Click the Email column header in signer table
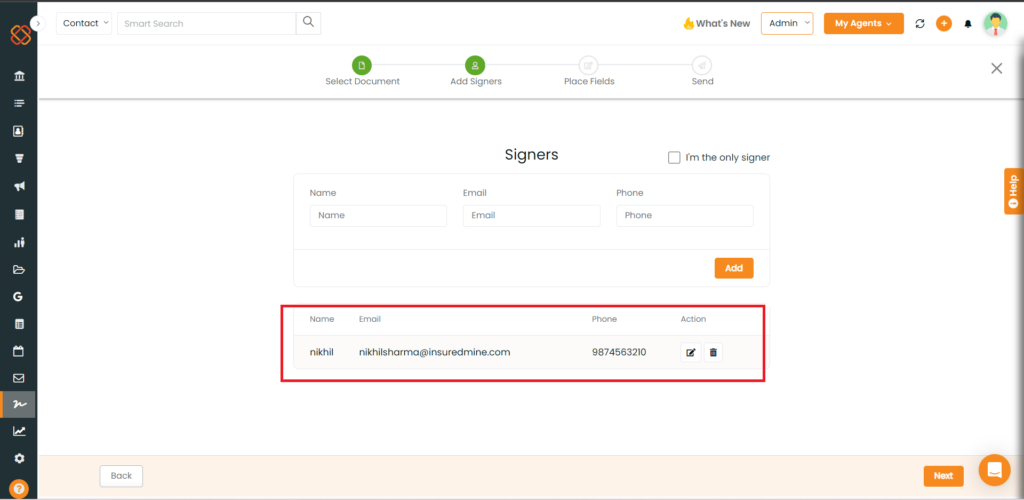 (370, 319)
